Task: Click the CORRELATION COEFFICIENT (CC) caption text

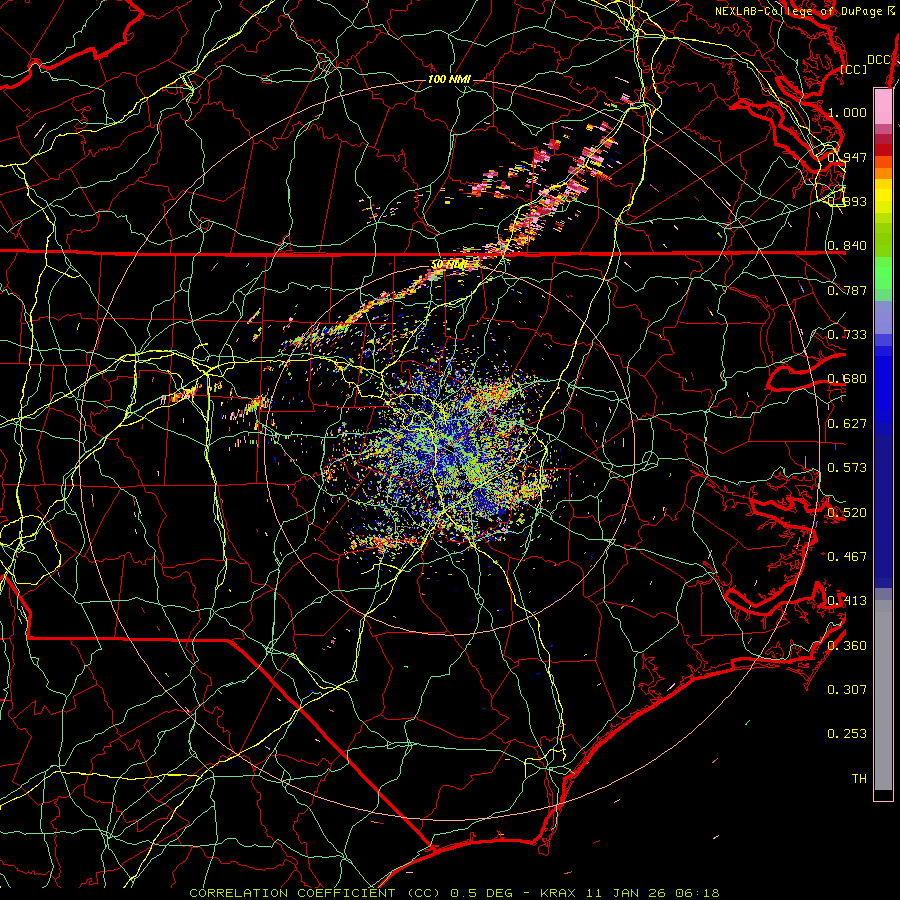Action: coord(315,893)
